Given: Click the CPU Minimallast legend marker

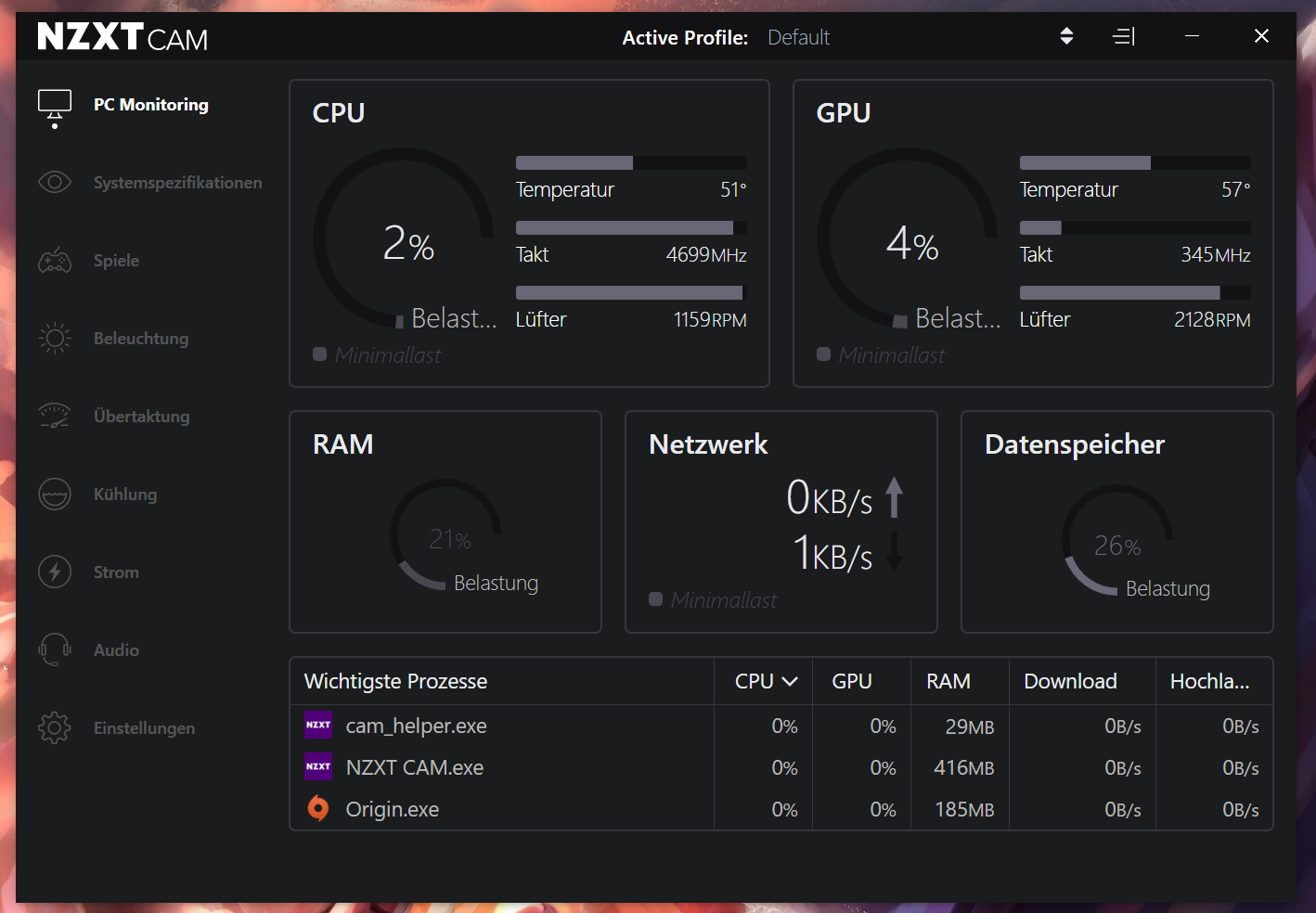Looking at the screenshot, I should [x=319, y=354].
